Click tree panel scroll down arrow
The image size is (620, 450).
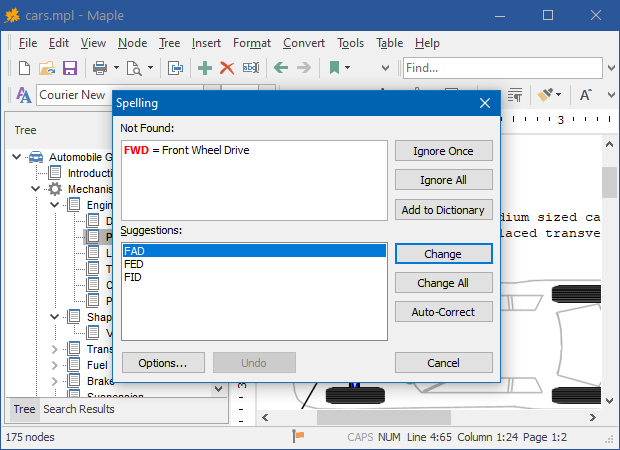(218, 389)
